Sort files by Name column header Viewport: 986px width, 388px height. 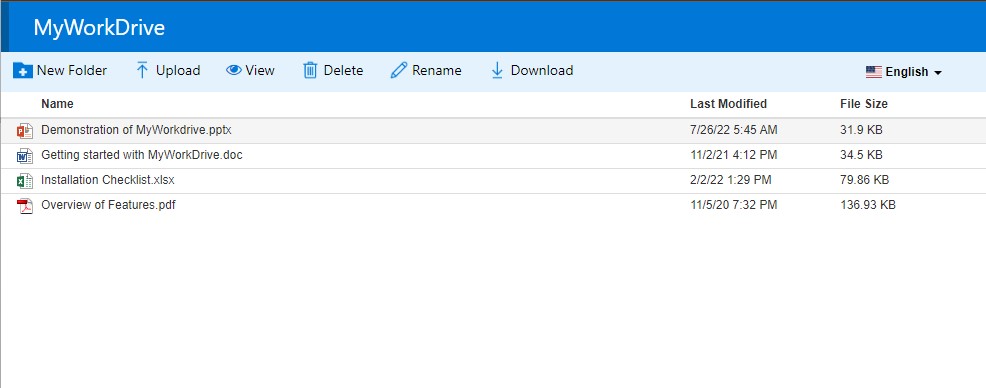click(x=57, y=104)
